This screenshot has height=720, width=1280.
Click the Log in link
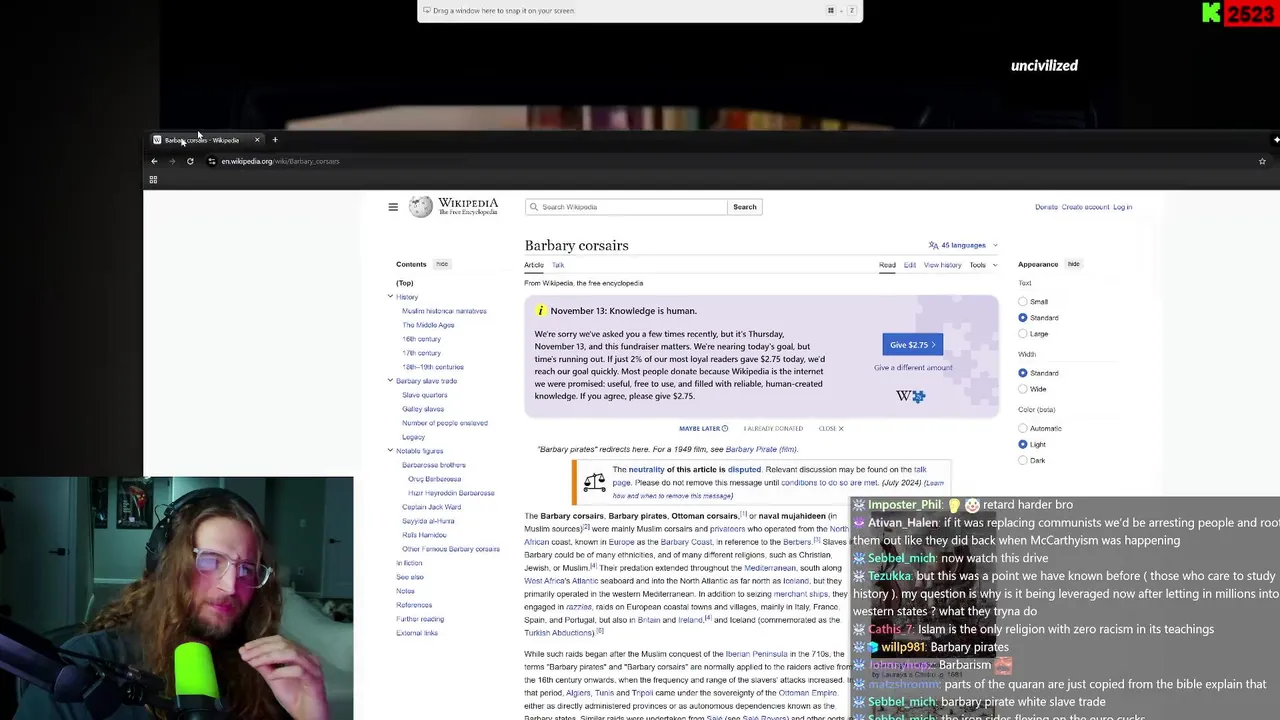tap(1122, 207)
